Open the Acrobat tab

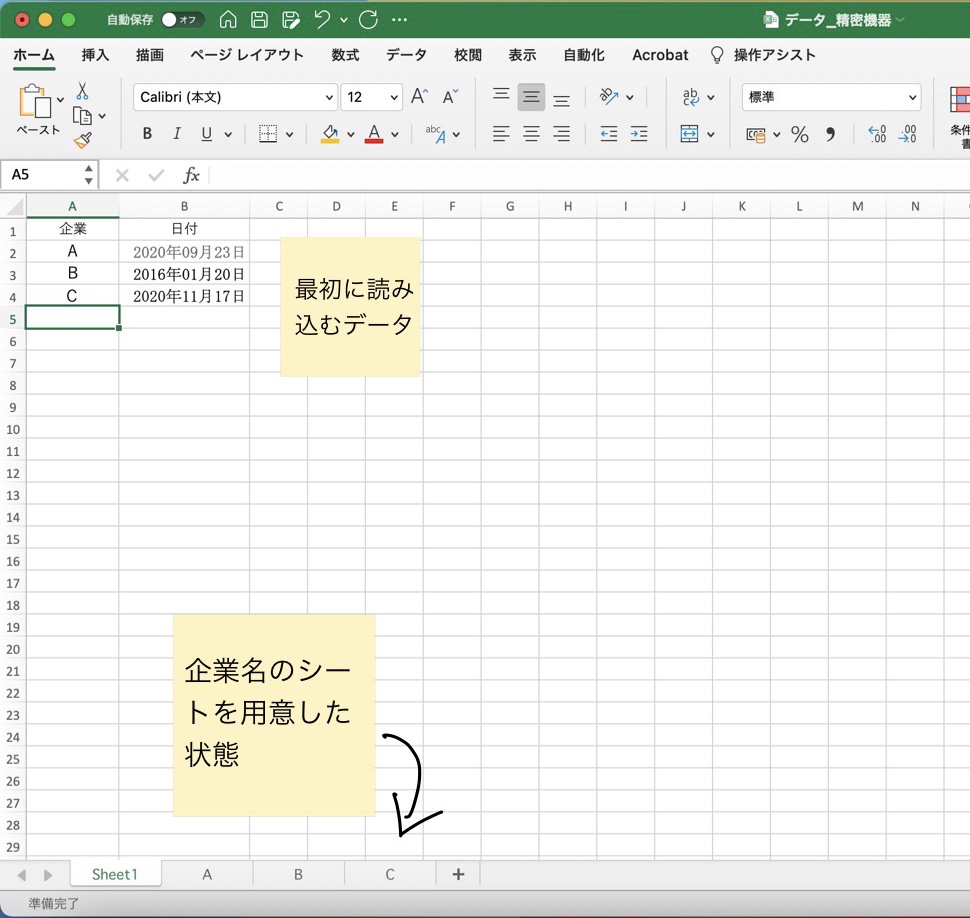click(x=660, y=55)
